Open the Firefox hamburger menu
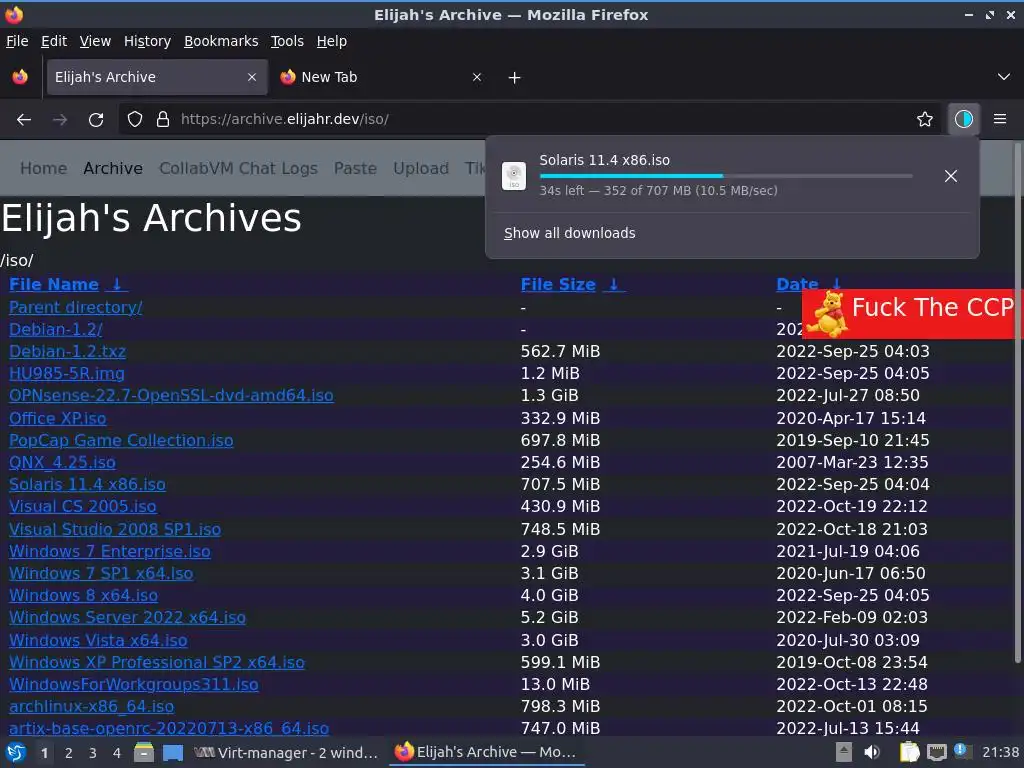Image resolution: width=1024 pixels, height=768 pixels. point(1000,119)
